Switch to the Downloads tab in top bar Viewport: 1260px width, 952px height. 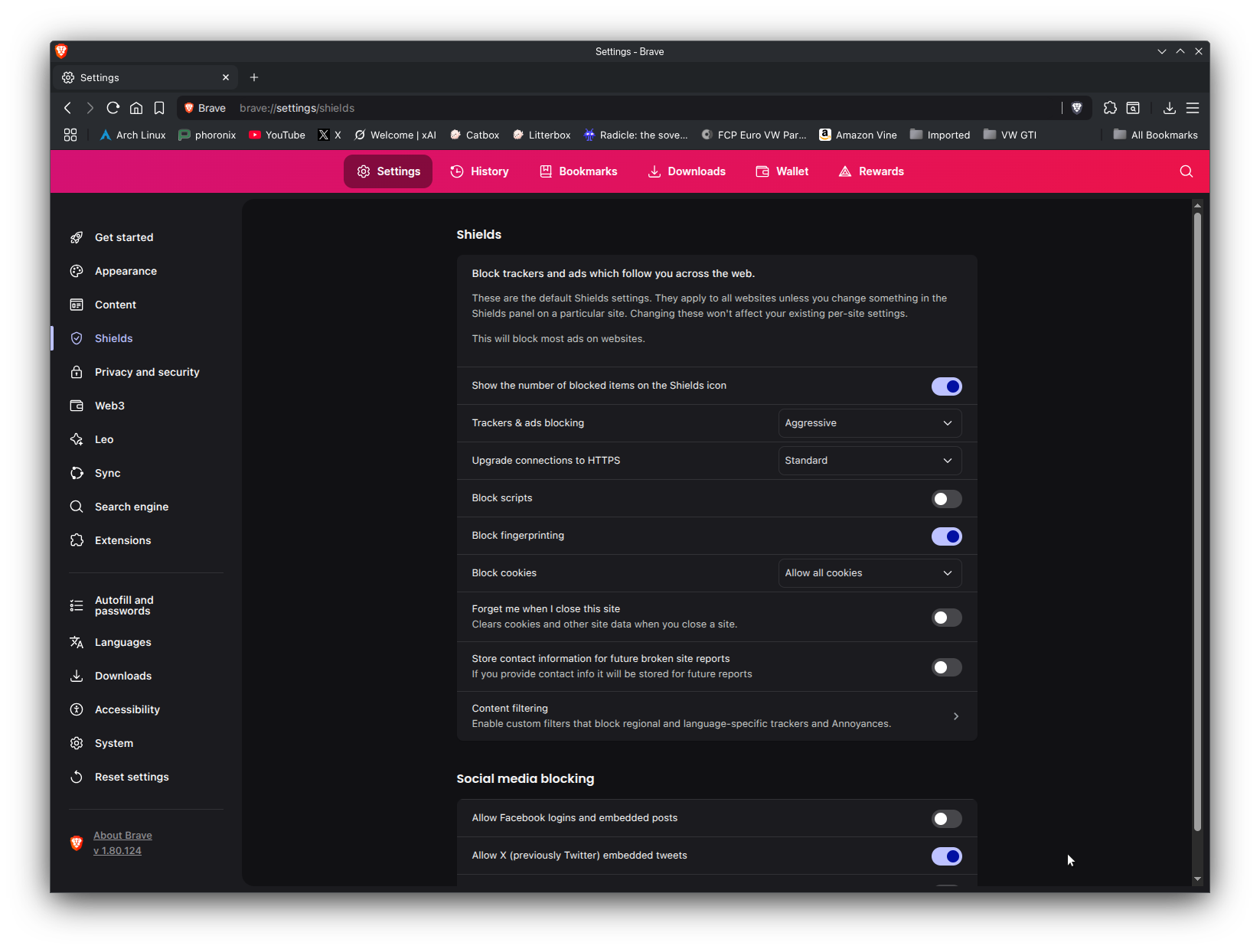(x=687, y=171)
